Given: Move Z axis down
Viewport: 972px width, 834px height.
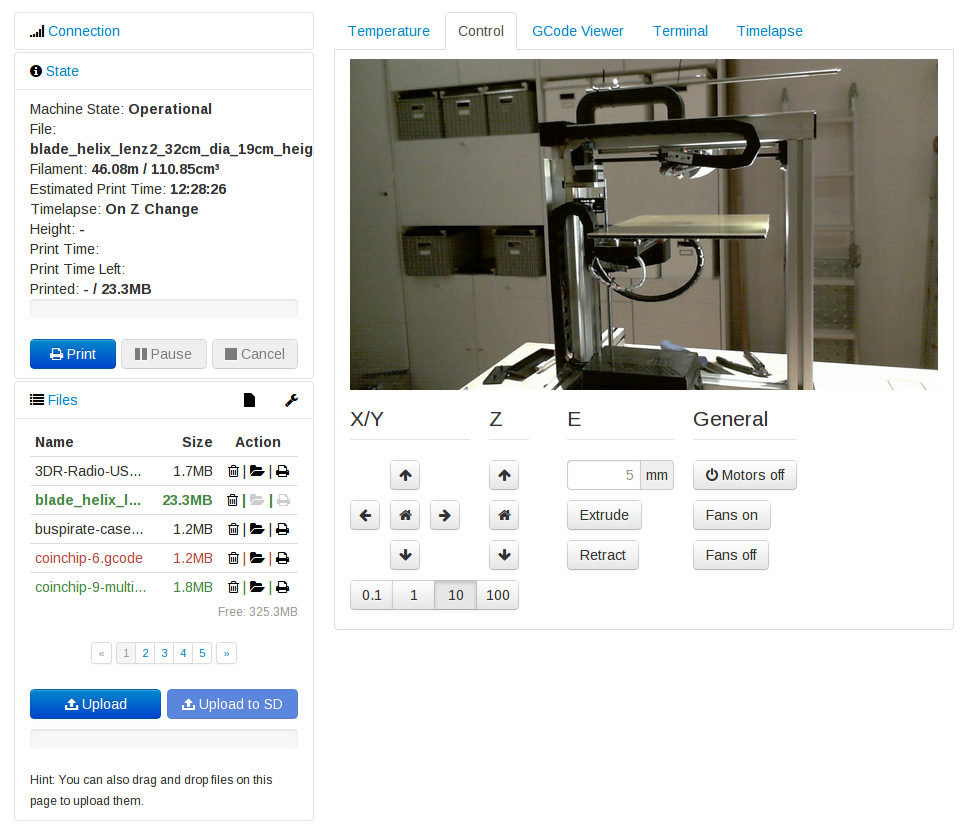Looking at the screenshot, I should coord(504,555).
